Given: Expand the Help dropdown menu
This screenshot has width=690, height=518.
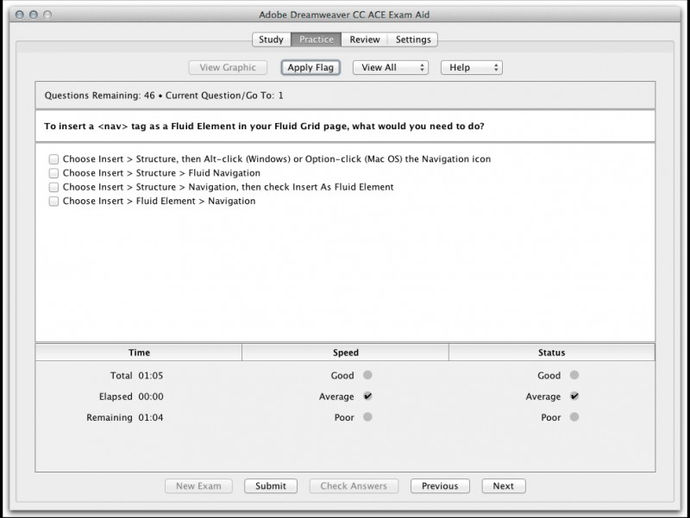Looking at the screenshot, I should (472, 67).
